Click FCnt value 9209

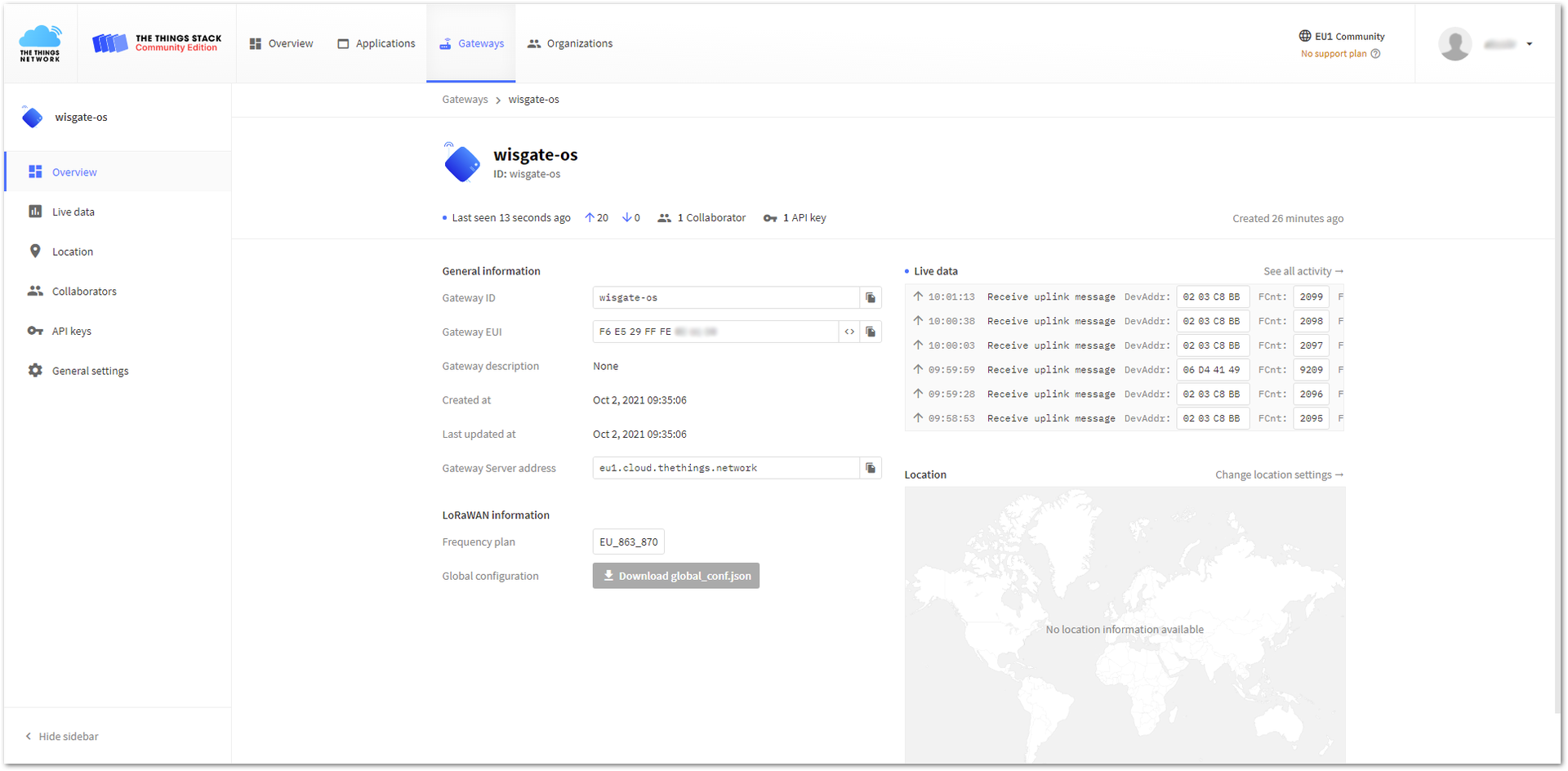tap(1312, 370)
